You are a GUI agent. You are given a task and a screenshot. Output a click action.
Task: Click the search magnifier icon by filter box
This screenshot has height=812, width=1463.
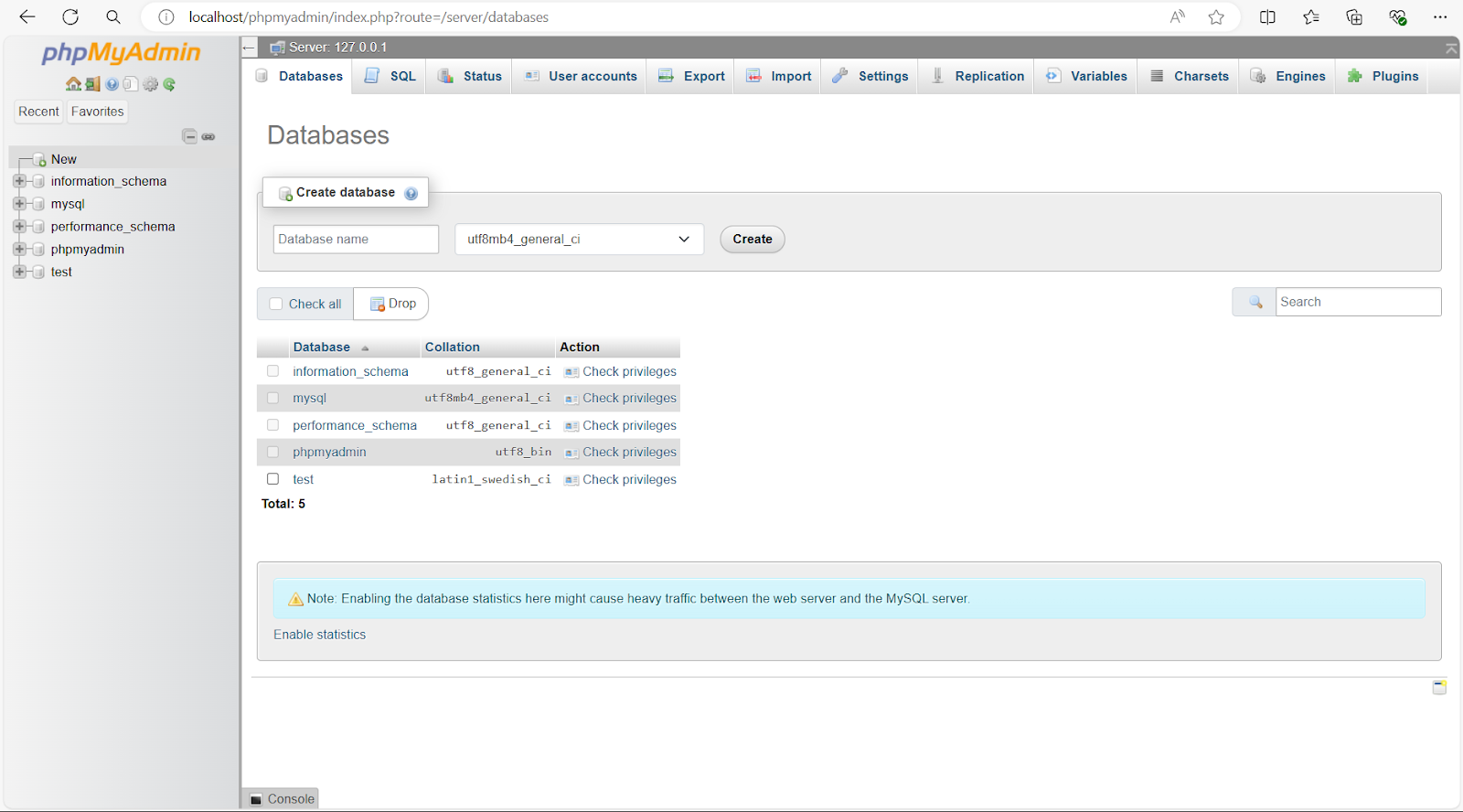(1255, 302)
